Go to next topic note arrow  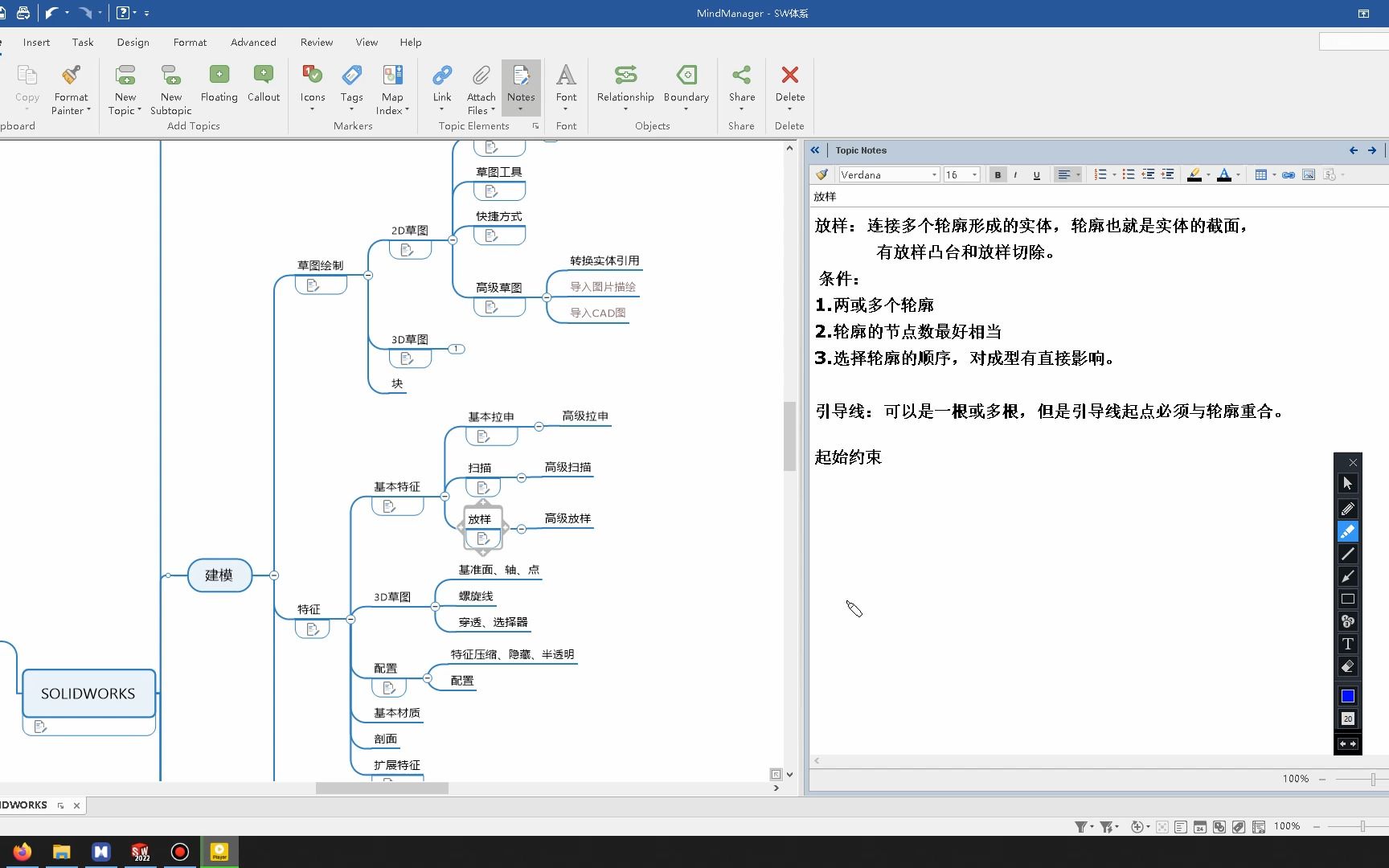pyautogui.click(x=1372, y=150)
